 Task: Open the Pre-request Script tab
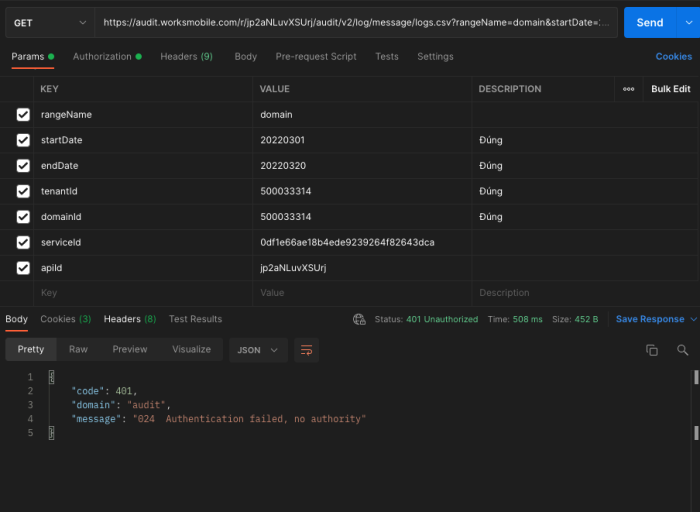tap(316, 57)
